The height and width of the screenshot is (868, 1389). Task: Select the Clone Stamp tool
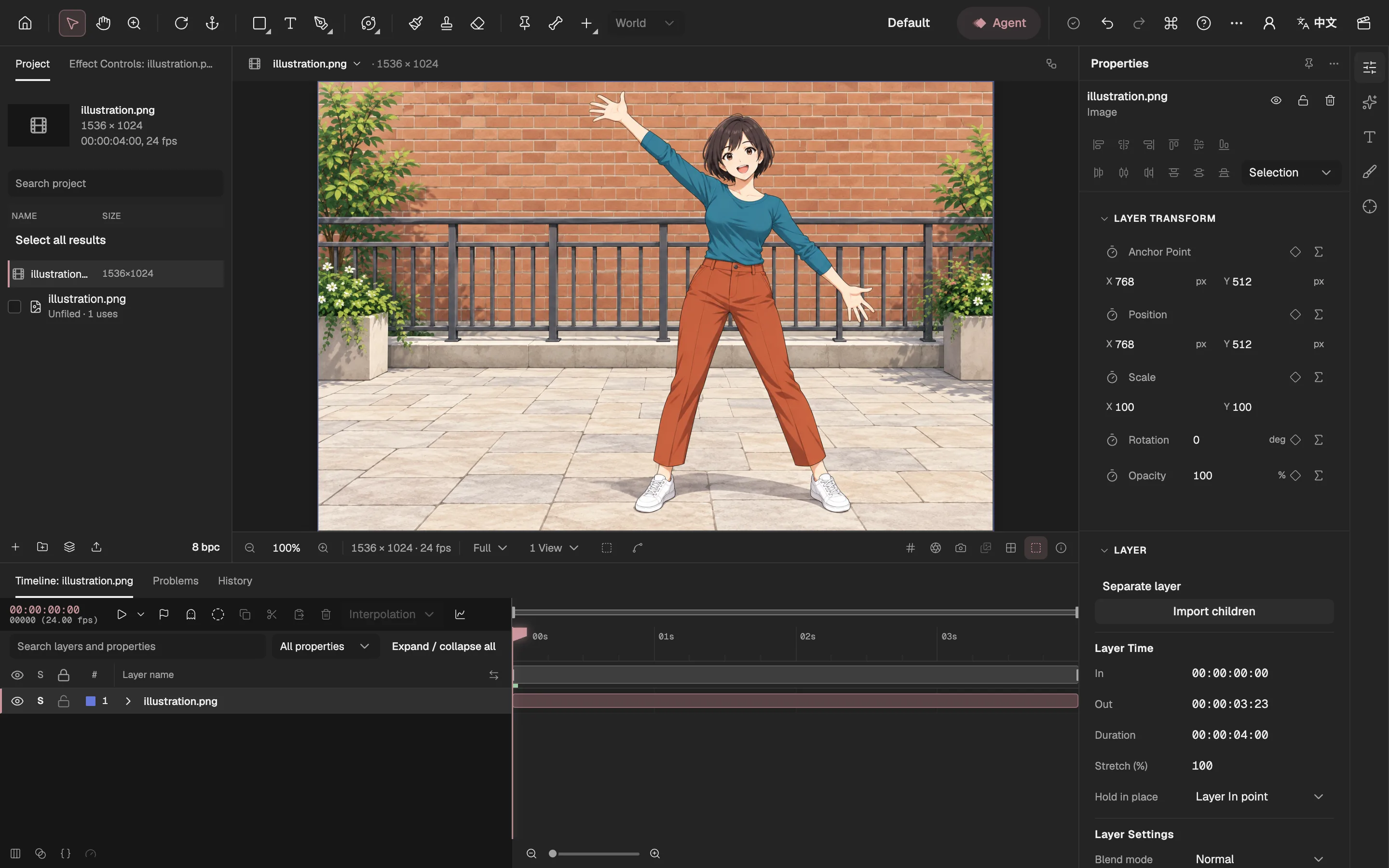point(447,23)
